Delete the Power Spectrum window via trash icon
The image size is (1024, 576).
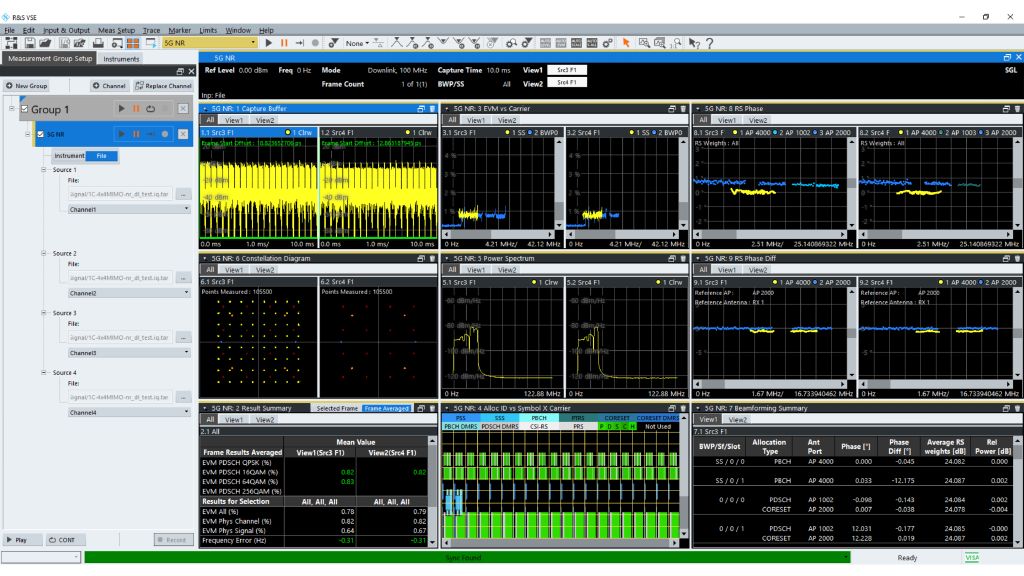coord(682,259)
